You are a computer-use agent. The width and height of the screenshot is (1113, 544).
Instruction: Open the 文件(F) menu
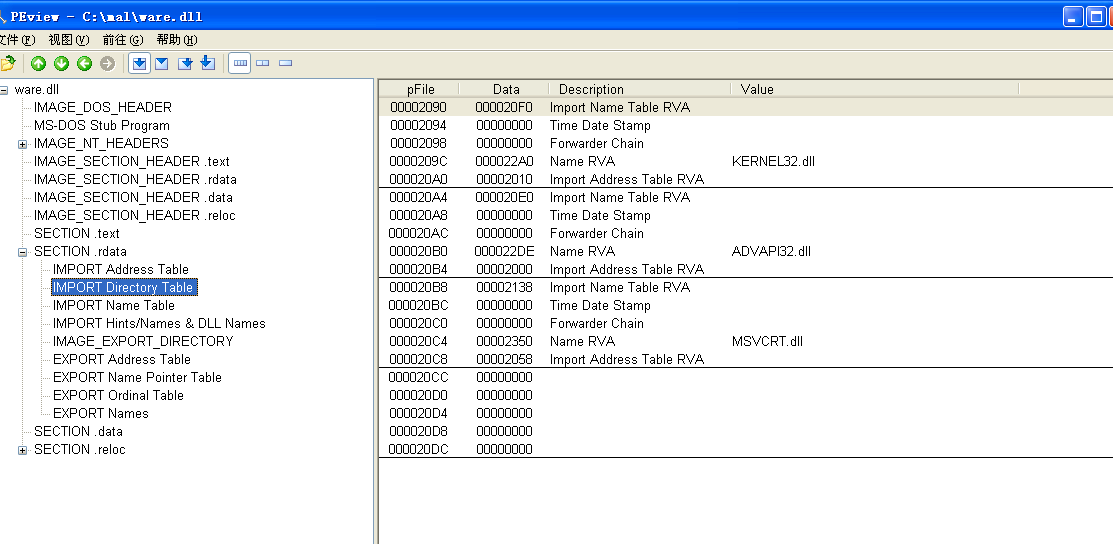click(17, 40)
